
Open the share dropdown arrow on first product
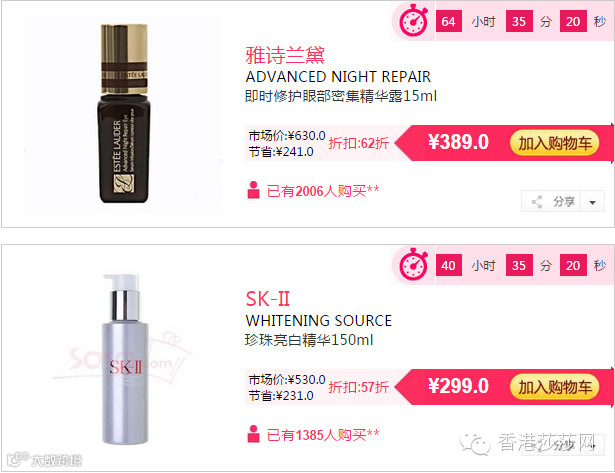tap(593, 202)
